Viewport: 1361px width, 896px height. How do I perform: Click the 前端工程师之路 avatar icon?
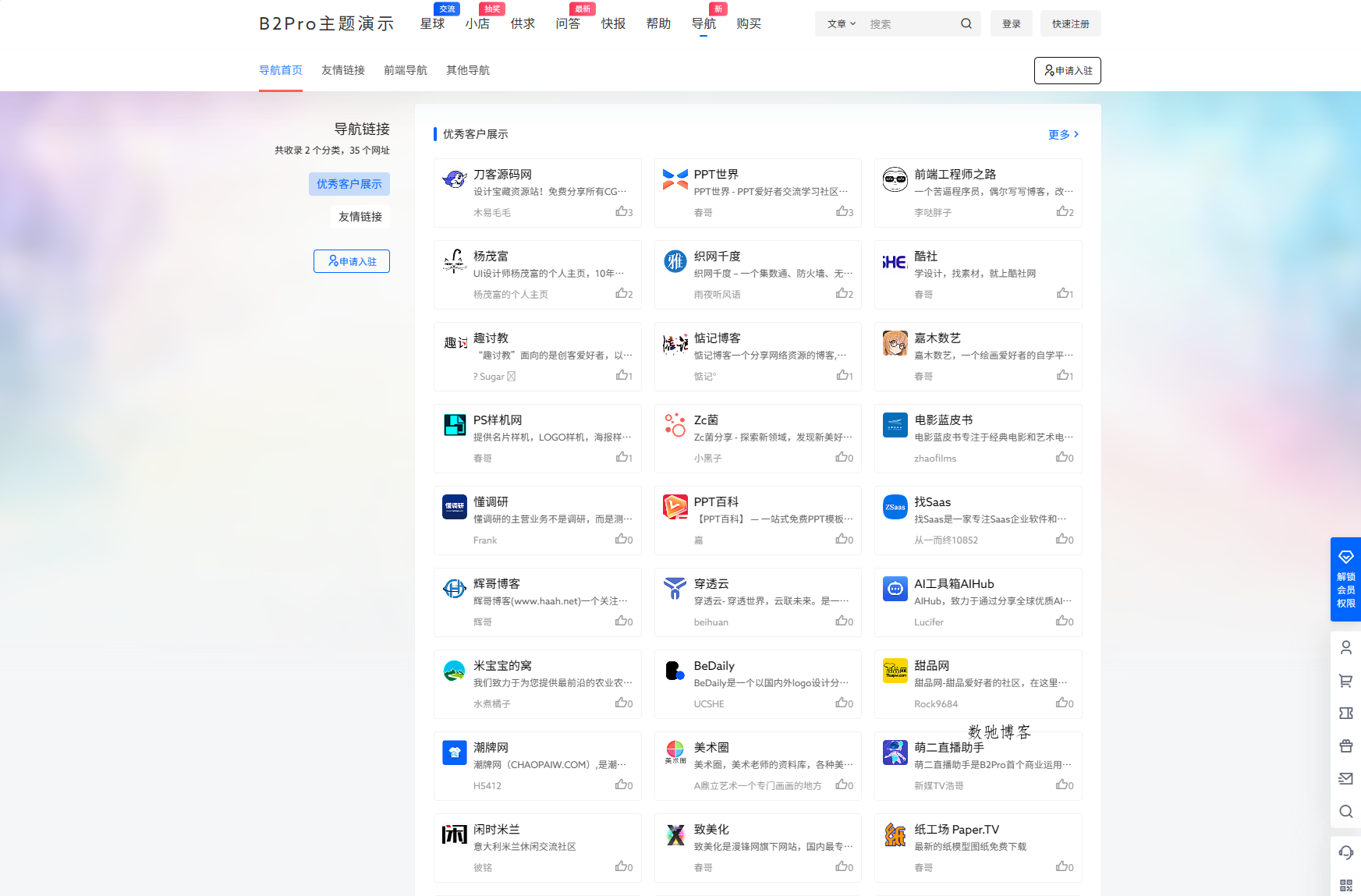click(895, 179)
